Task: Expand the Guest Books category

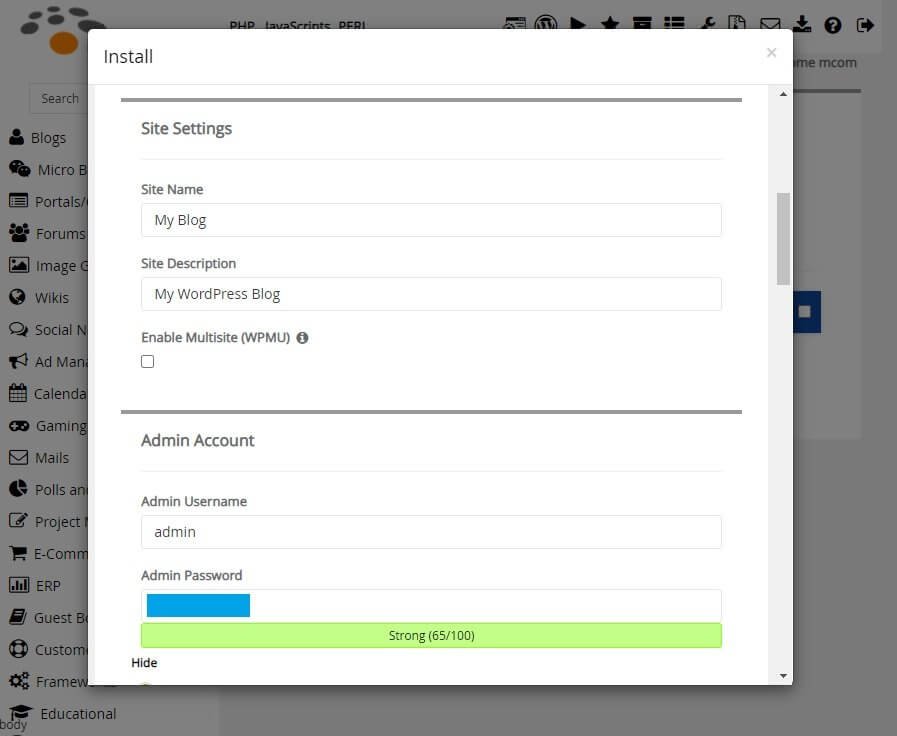Action: (49, 617)
